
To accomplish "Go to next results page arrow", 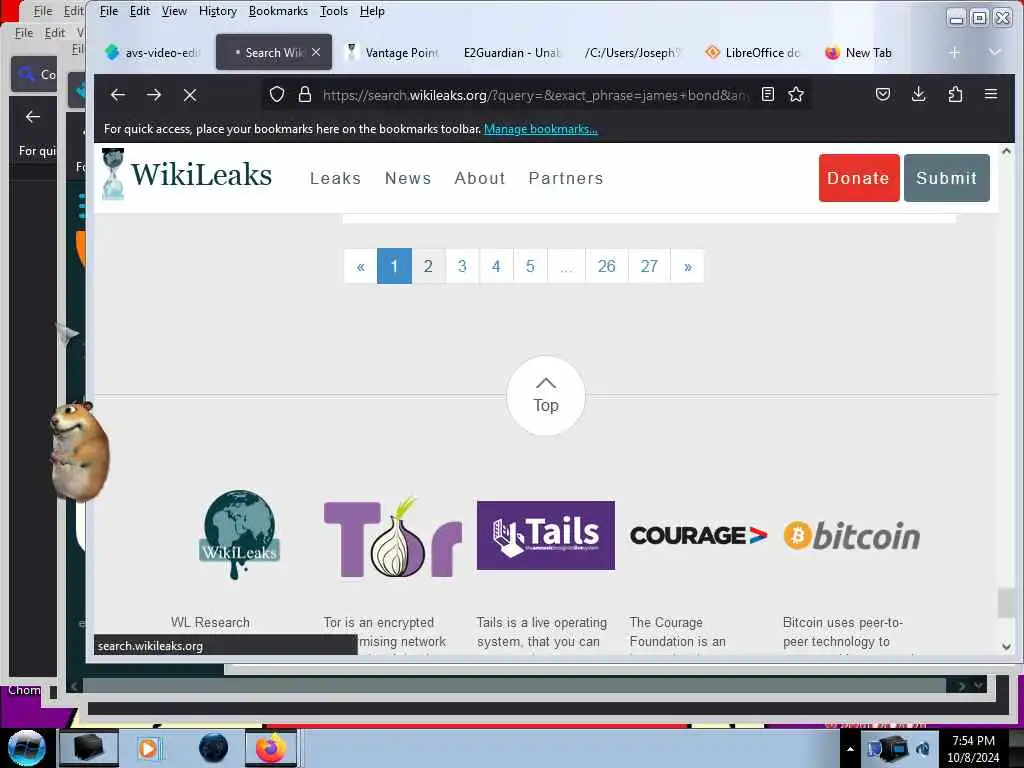I will (x=688, y=266).
